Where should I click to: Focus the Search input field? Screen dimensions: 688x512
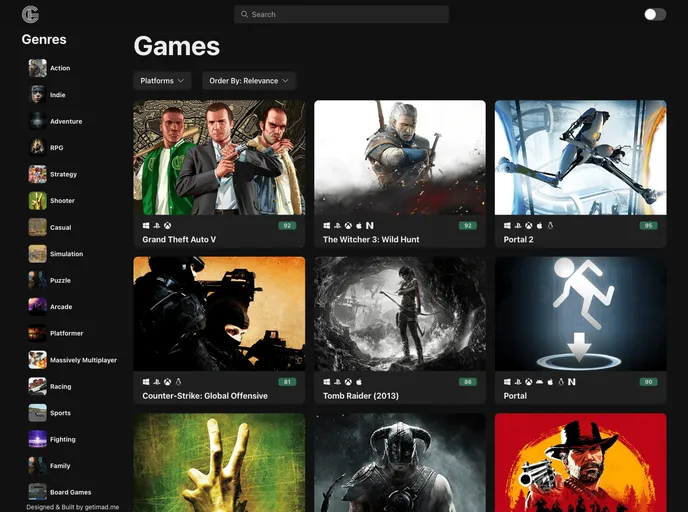point(341,14)
